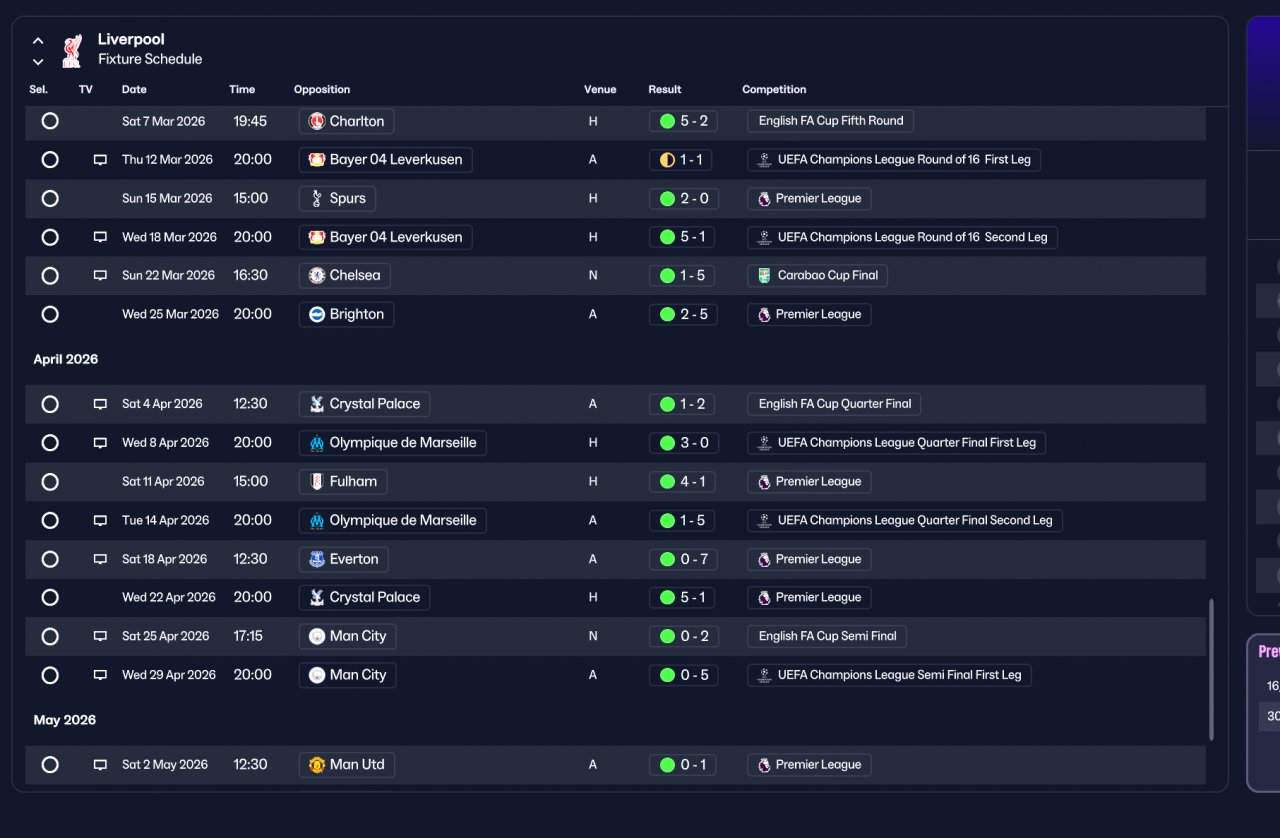Open the Olympique de Marseille home fixture opposition
The width and height of the screenshot is (1280, 838).
(392, 443)
